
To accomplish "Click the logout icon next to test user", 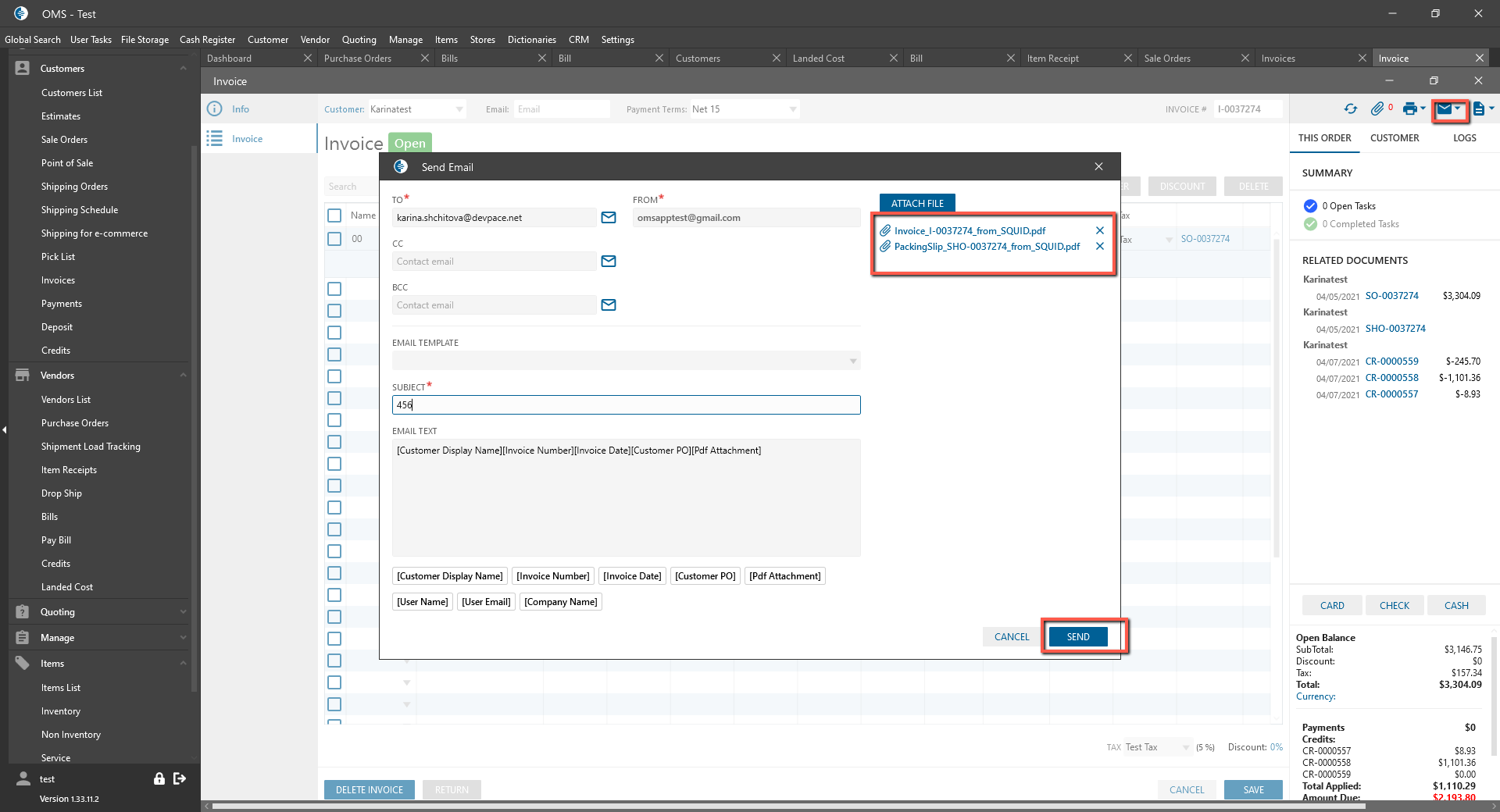I will [180, 778].
